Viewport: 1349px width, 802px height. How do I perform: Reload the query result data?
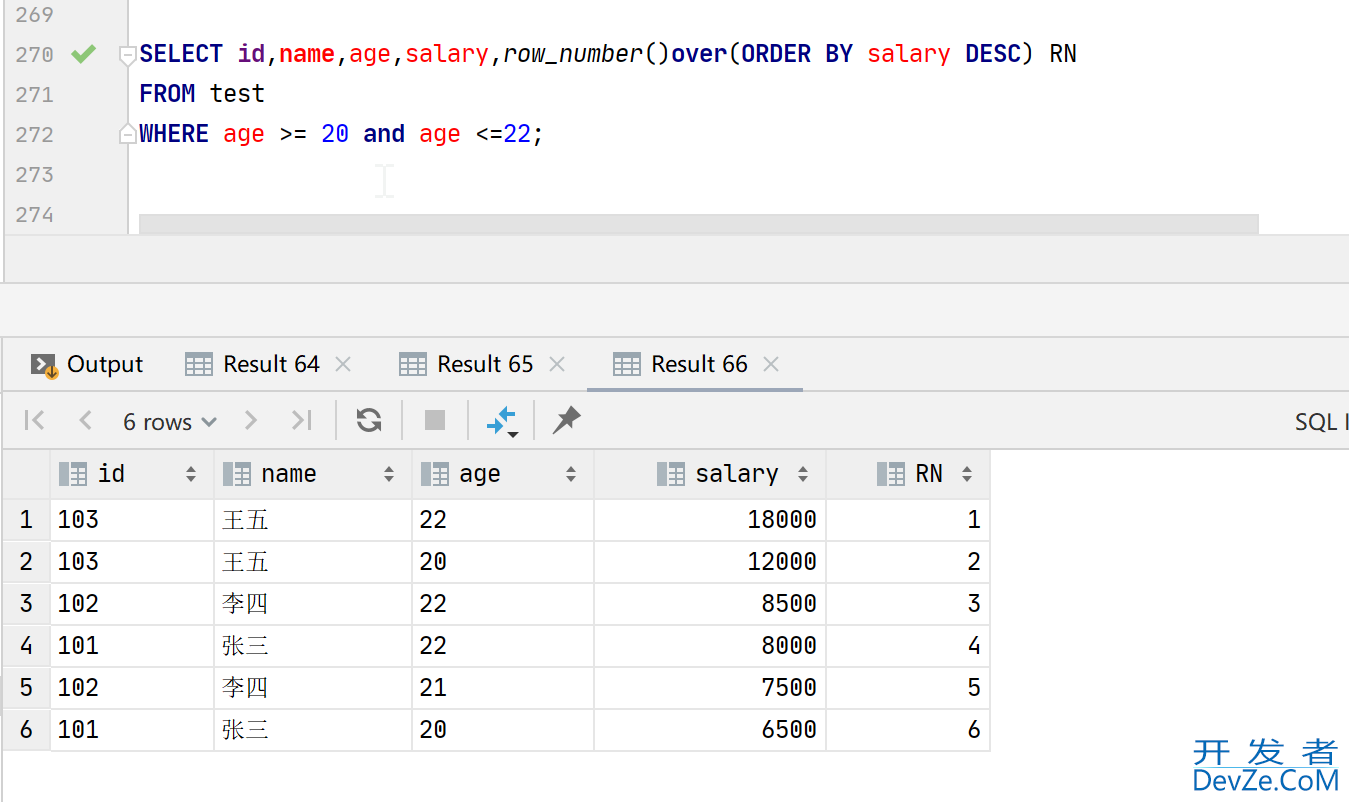(x=369, y=420)
